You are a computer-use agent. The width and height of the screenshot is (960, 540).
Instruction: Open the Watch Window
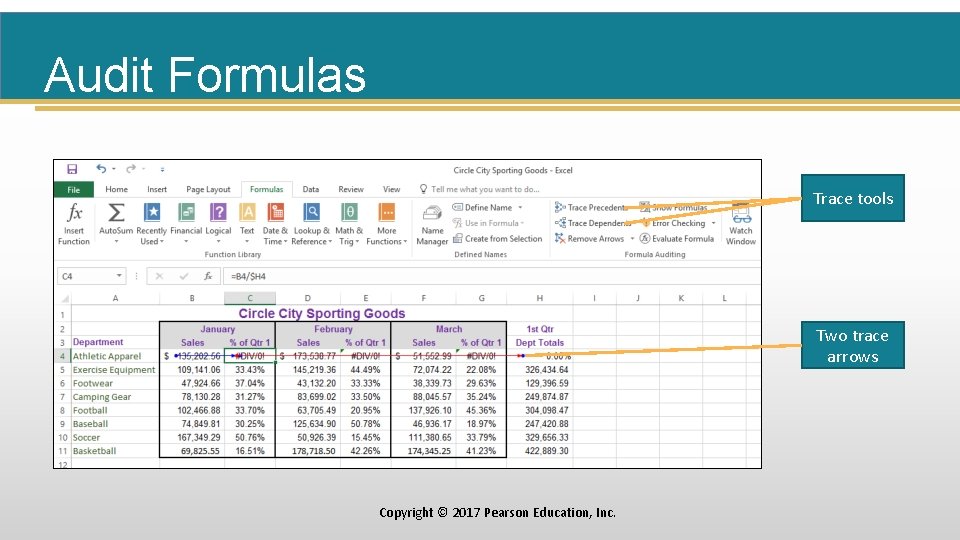(741, 224)
